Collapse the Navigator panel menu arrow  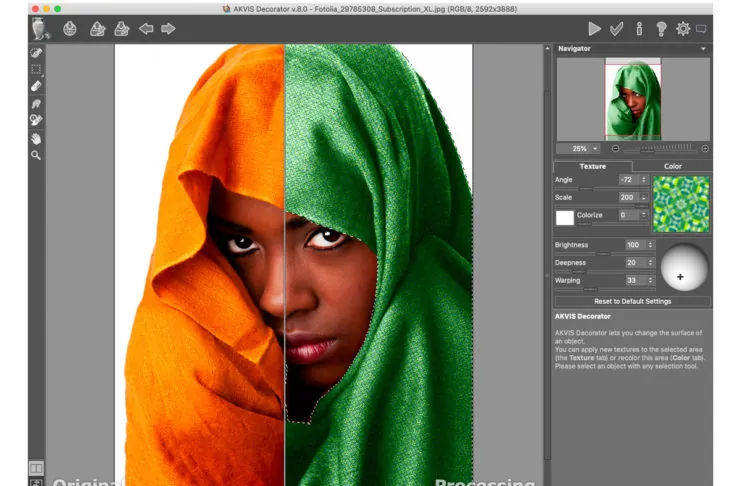click(x=703, y=48)
